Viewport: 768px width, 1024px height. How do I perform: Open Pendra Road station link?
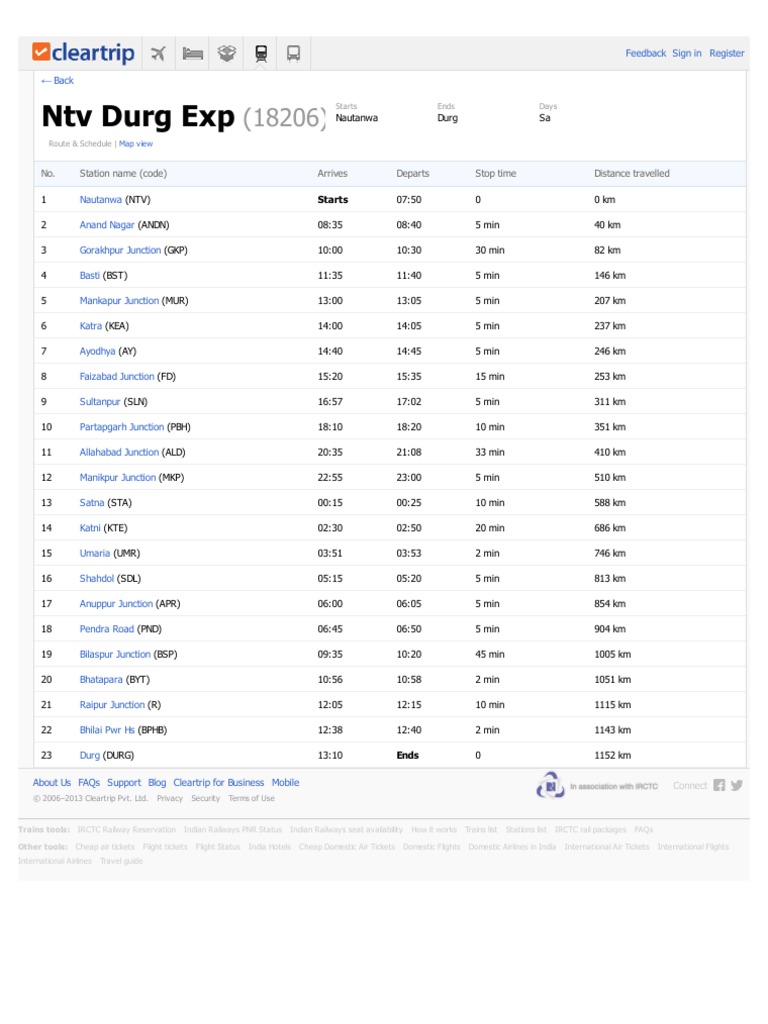click(106, 629)
